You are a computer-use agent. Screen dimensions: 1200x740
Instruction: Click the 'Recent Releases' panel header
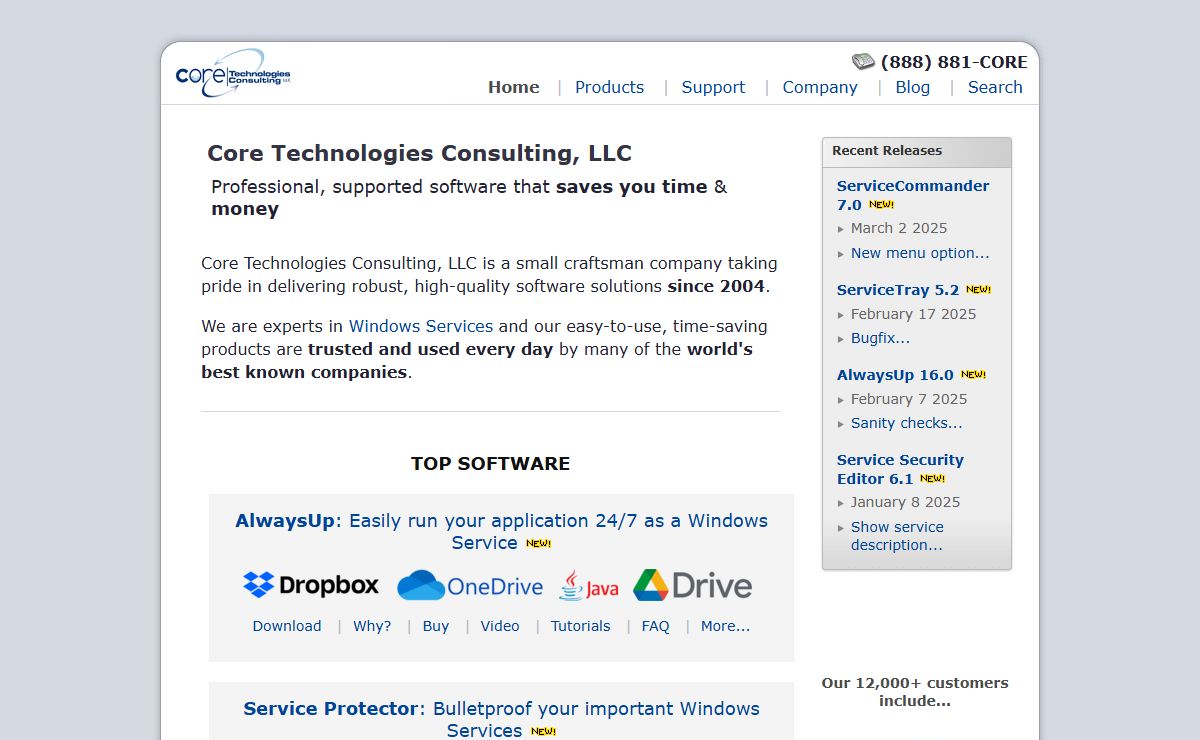coord(917,152)
